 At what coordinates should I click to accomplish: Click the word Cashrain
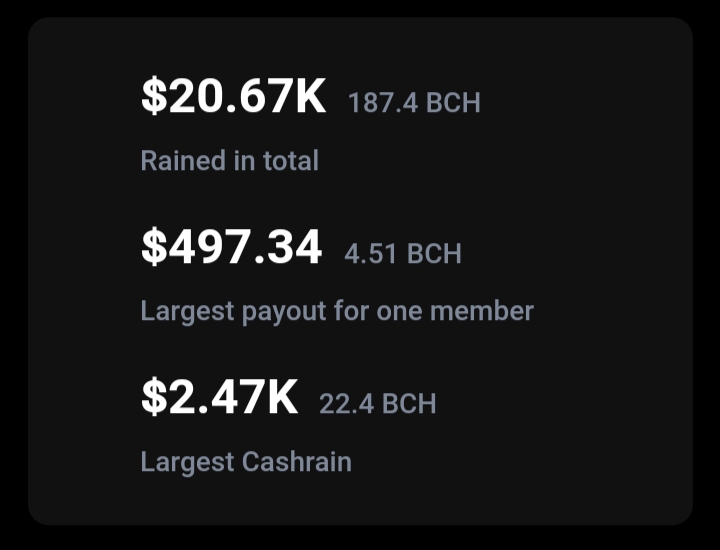(297, 461)
